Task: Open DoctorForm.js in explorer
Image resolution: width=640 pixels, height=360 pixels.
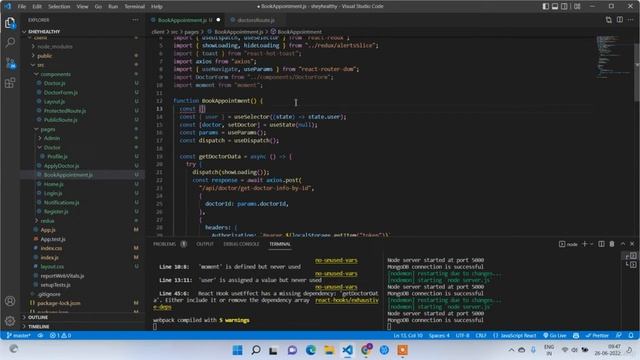Action: pos(61,93)
